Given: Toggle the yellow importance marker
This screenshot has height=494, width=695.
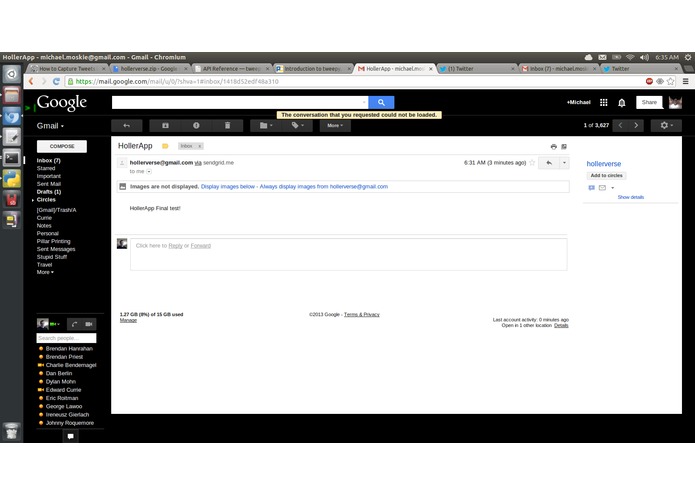Looking at the screenshot, I should tap(165, 146).
